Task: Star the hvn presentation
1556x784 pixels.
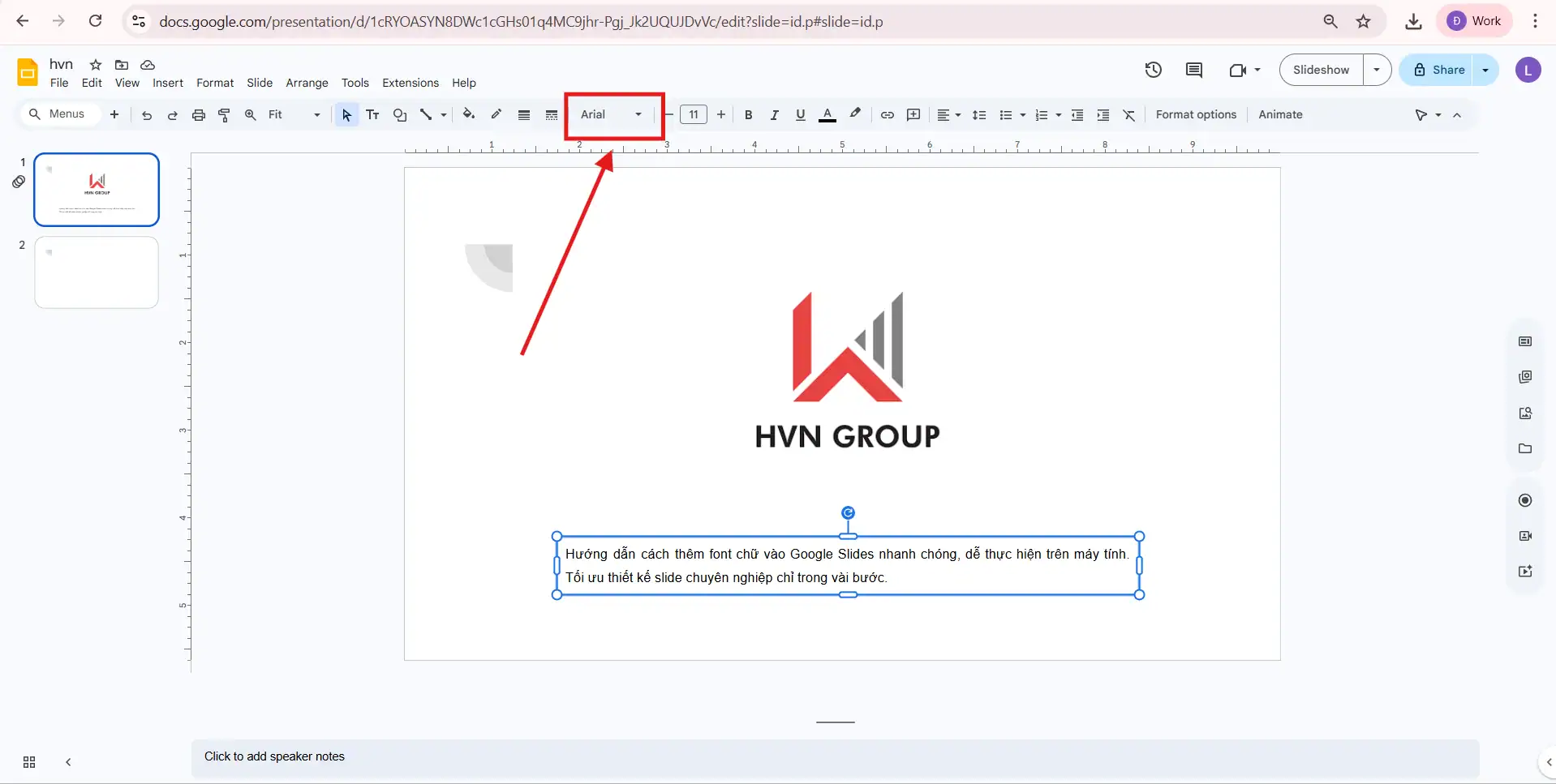Action: pos(96,65)
